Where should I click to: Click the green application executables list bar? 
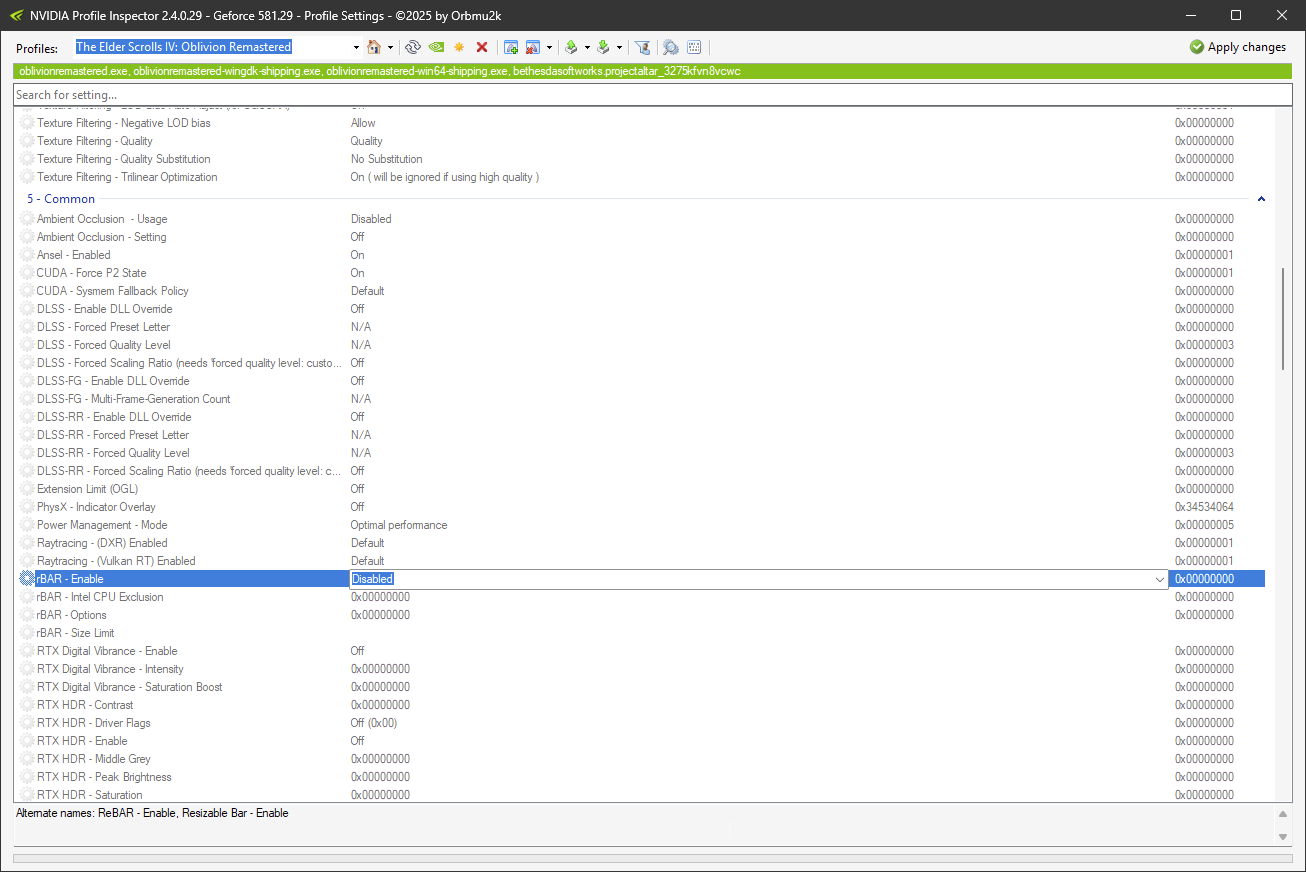(x=652, y=71)
